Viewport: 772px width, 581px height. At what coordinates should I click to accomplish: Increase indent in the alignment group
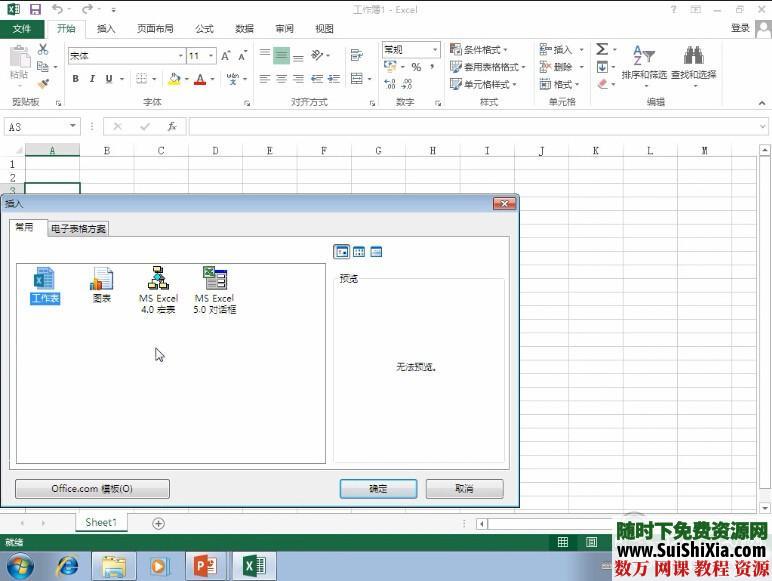[x=334, y=79]
